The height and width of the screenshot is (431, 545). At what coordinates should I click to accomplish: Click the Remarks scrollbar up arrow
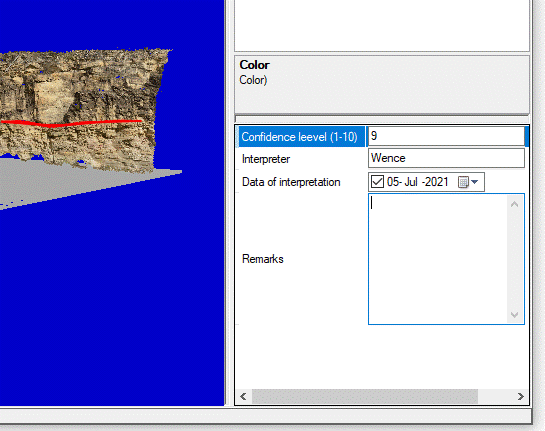pos(515,204)
